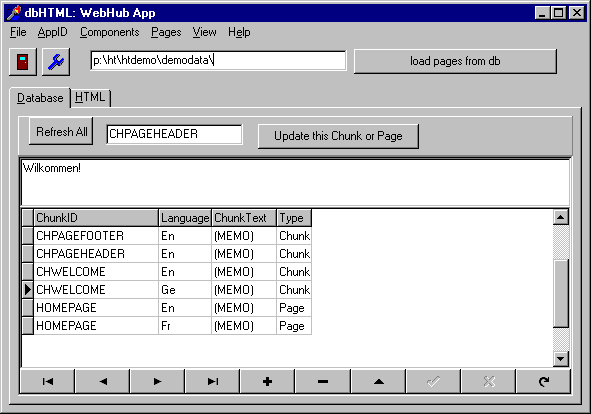
Task: Click the CHPAGEHEADER chunk ID field
Action: click(174, 134)
